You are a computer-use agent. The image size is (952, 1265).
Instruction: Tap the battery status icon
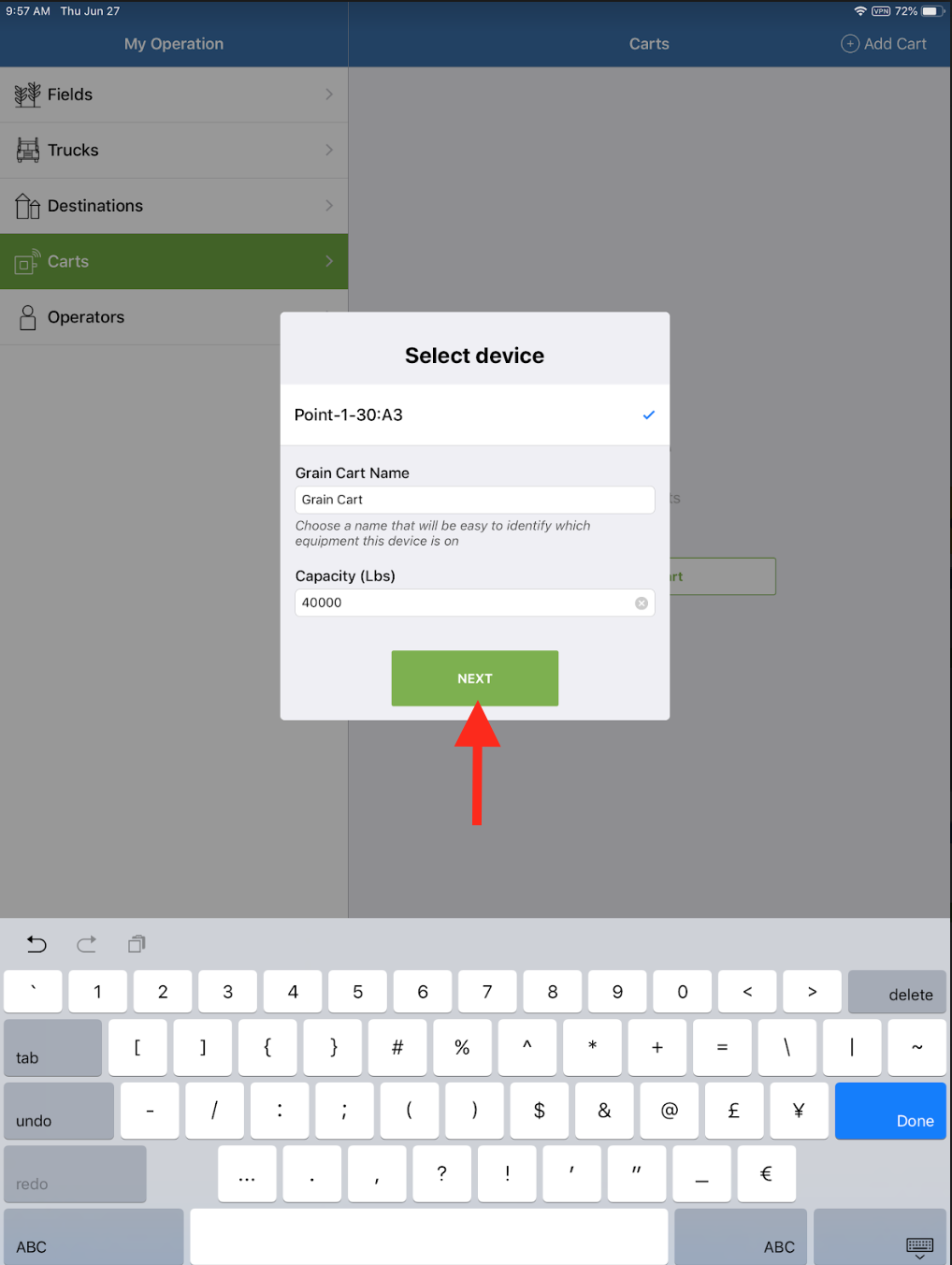tap(933, 11)
